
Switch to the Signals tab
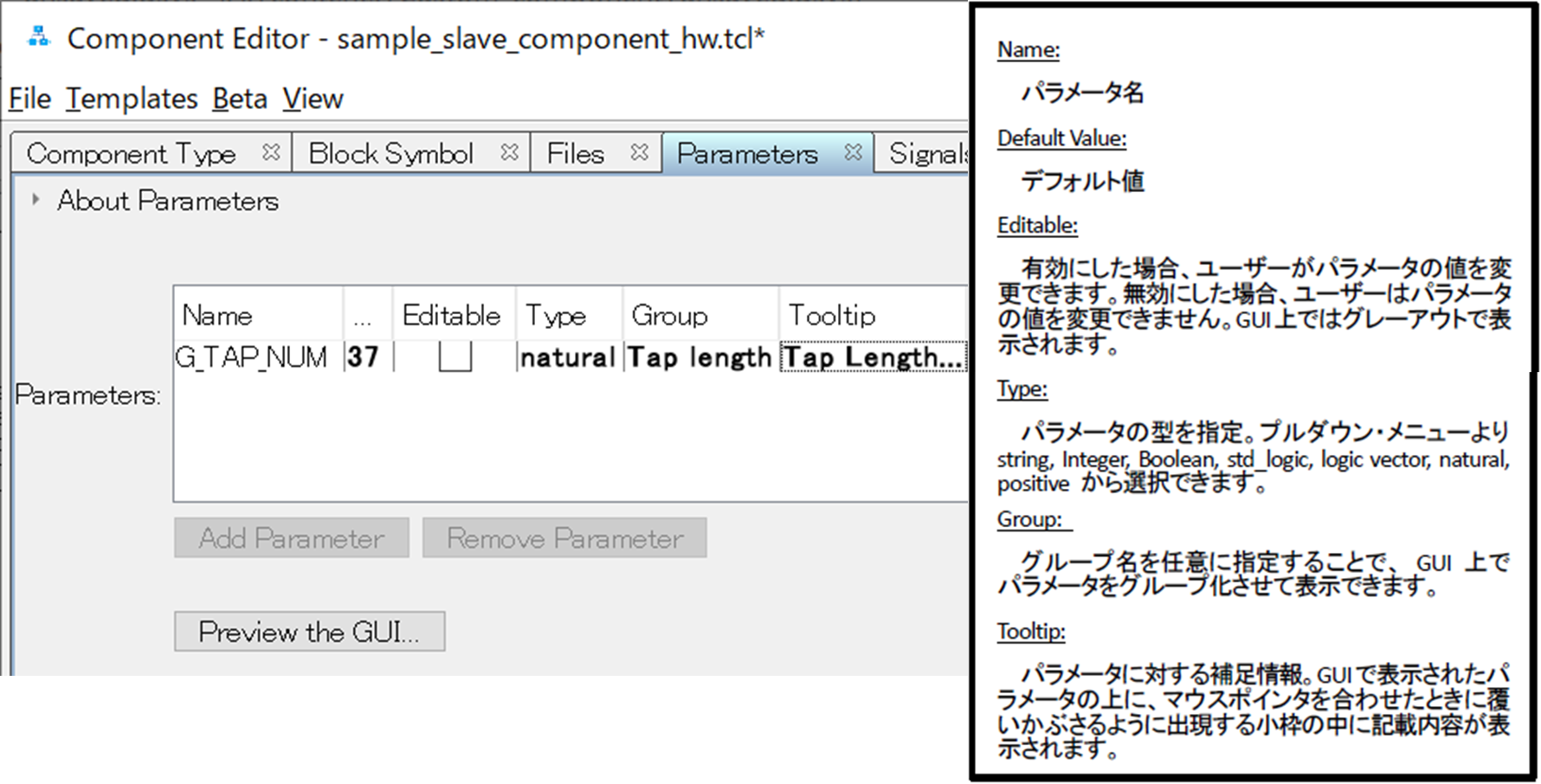pos(926,153)
